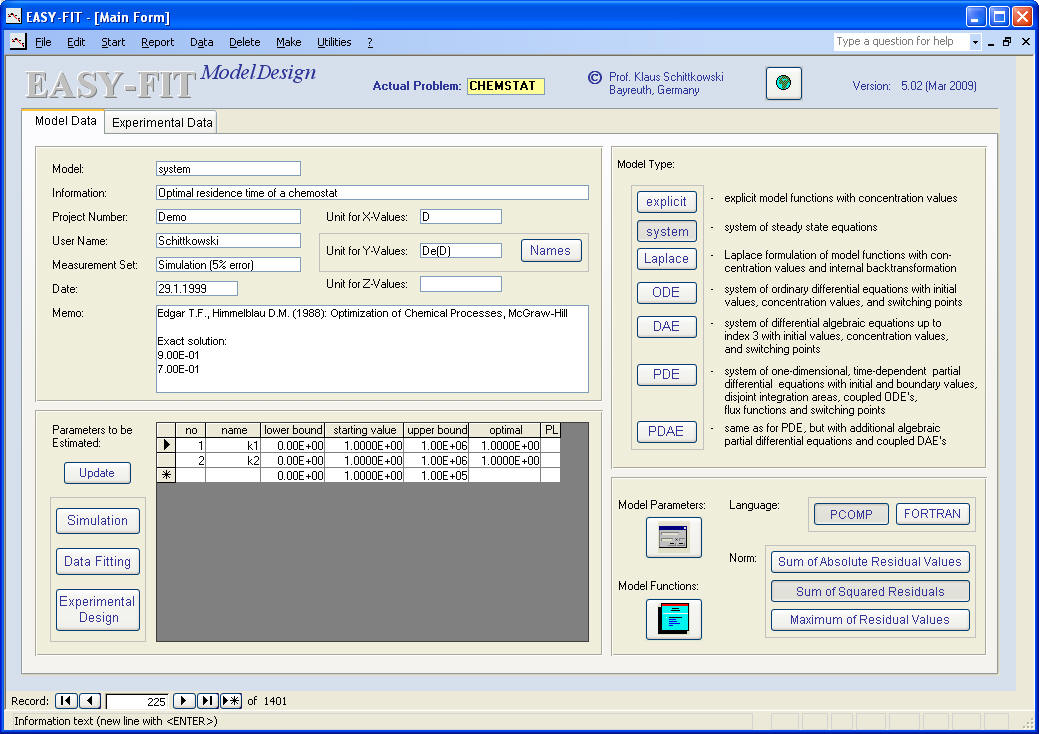The image size is (1039, 734).
Task: Select FORTRAN as the language
Action: click(932, 514)
